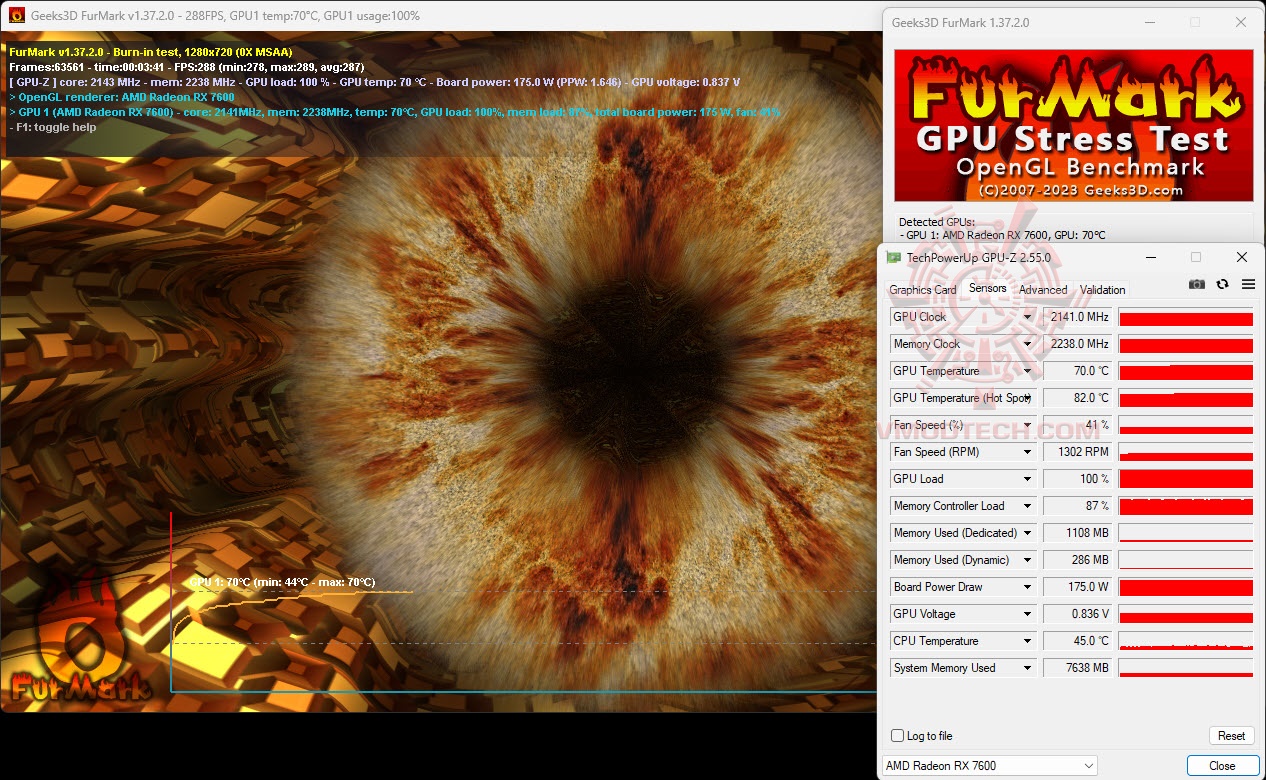The height and width of the screenshot is (780, 1266).
Task: Expand the CPU Temperature sensor dropdown
Action: [1027, 641]
